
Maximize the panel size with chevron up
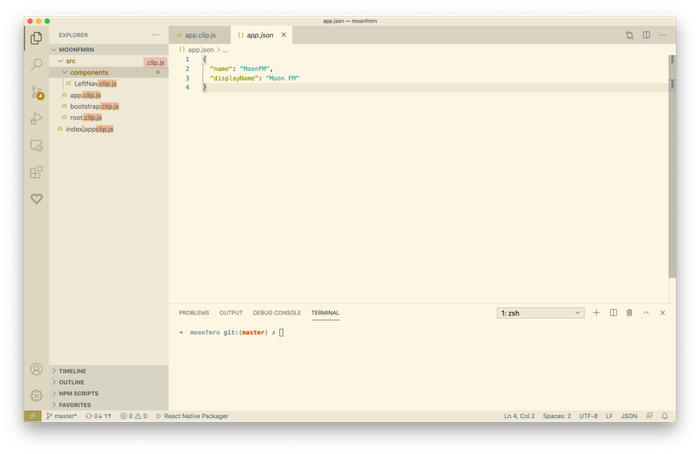646,313
